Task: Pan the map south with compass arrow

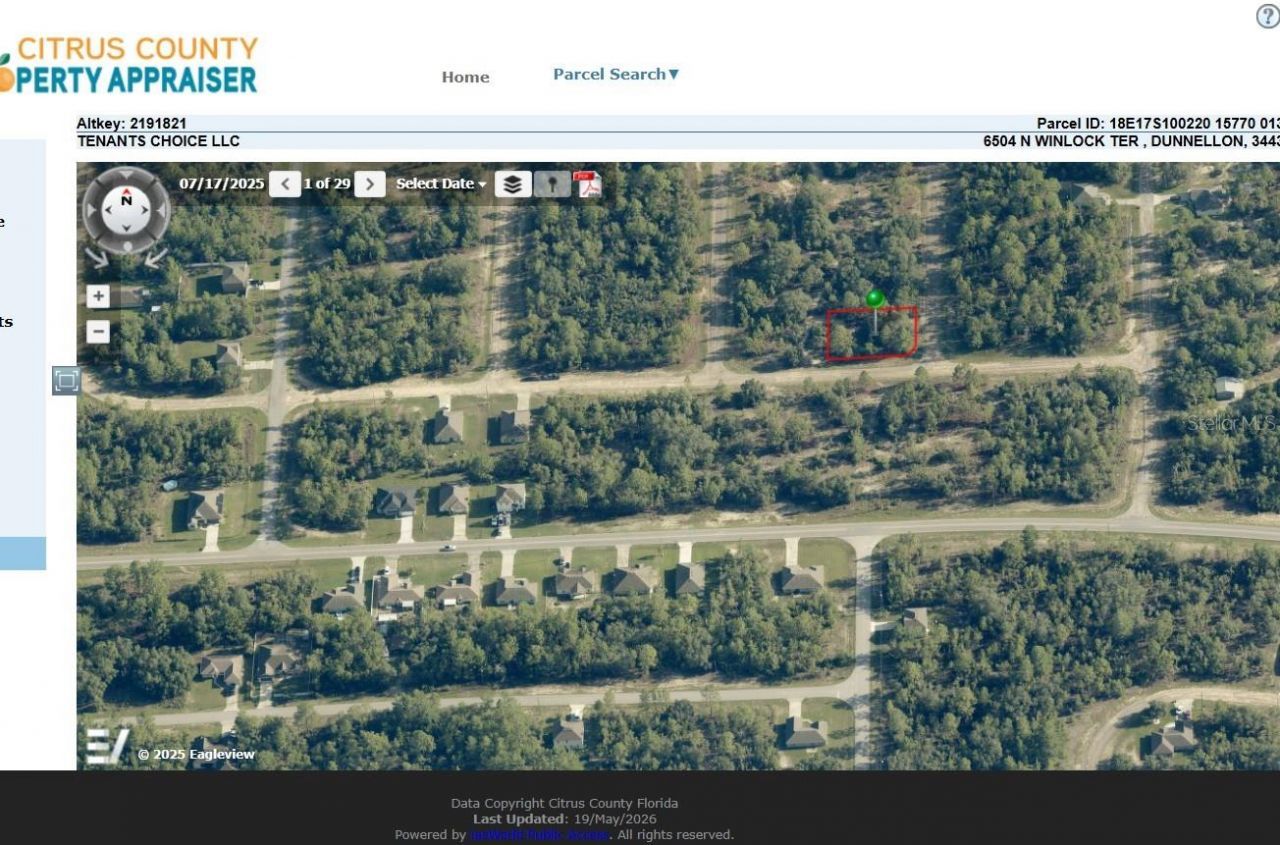Action: pos(126,230)
